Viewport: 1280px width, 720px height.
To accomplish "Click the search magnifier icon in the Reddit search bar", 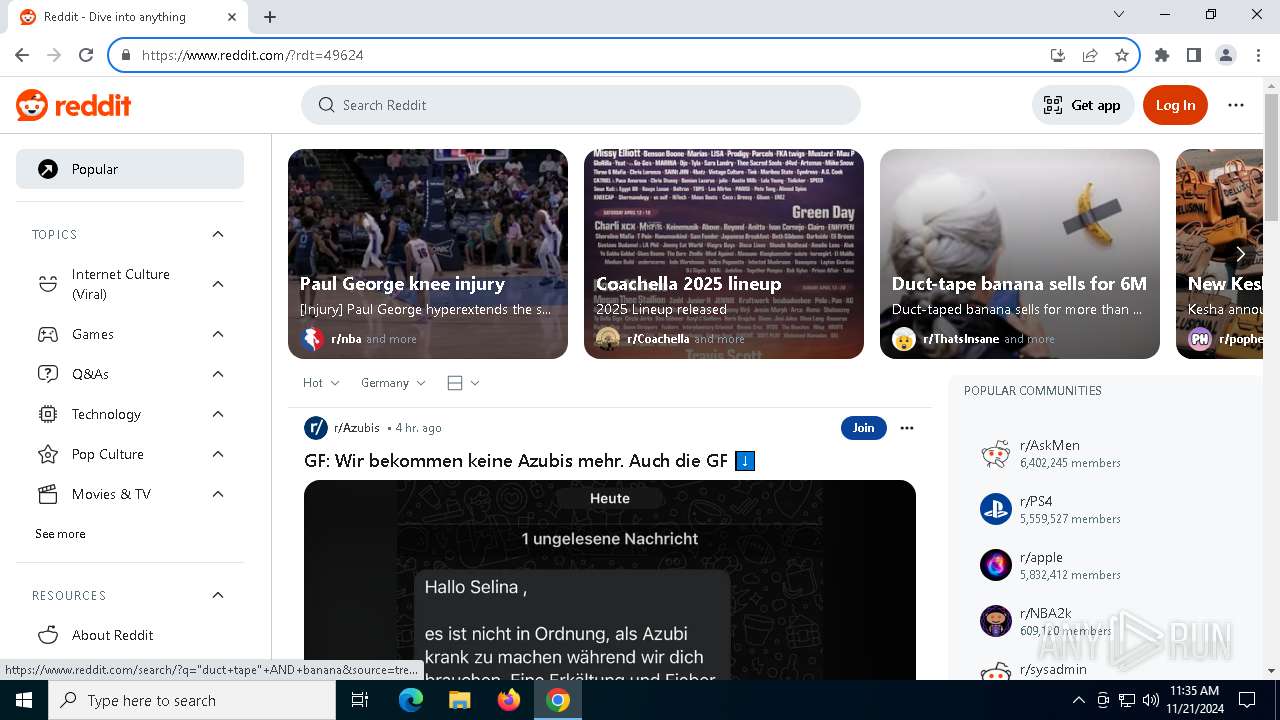I will pos(326,105).
